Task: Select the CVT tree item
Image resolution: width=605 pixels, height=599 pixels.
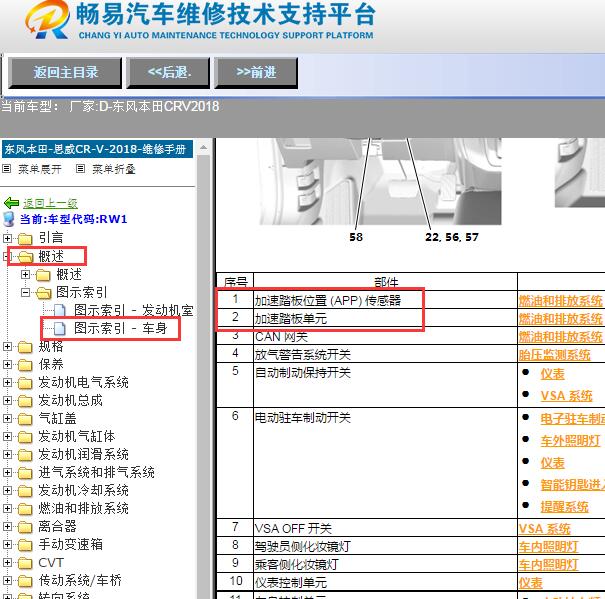Action: tap(51, 562)
